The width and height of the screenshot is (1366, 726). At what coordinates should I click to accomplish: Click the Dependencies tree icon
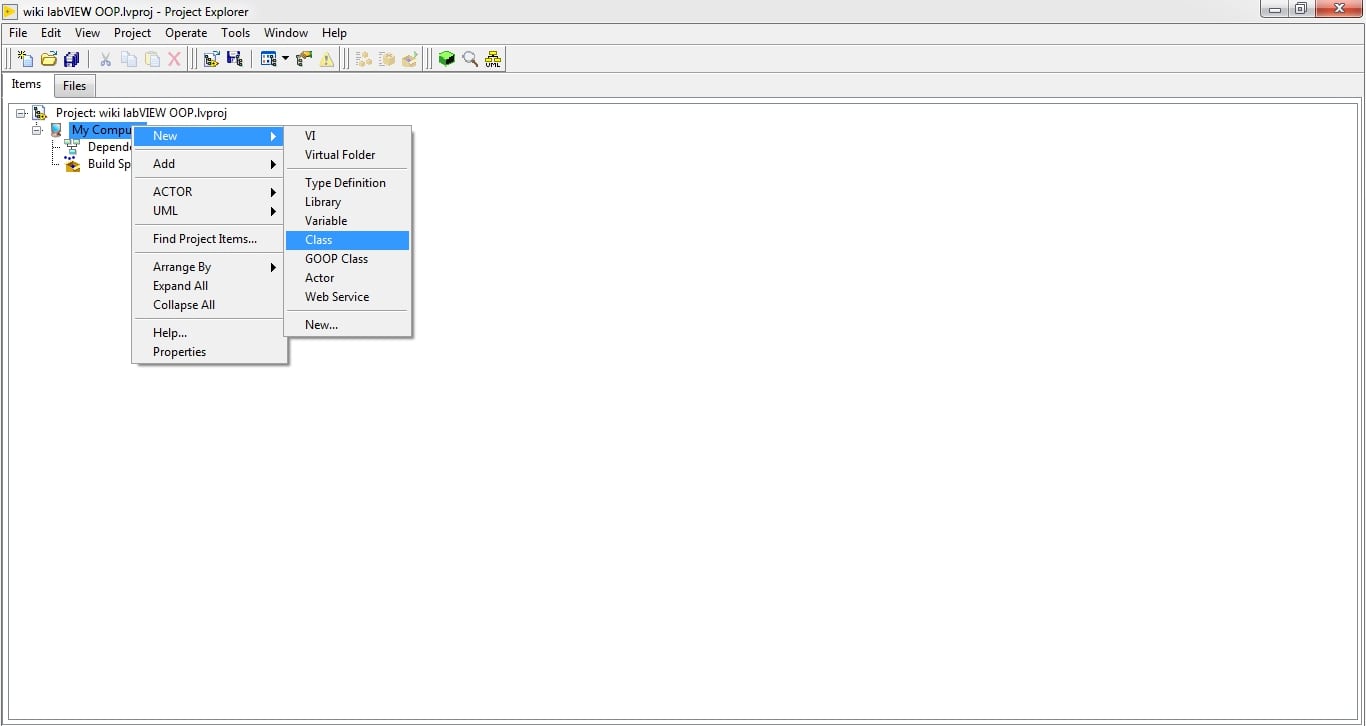[x=72, y=147]
